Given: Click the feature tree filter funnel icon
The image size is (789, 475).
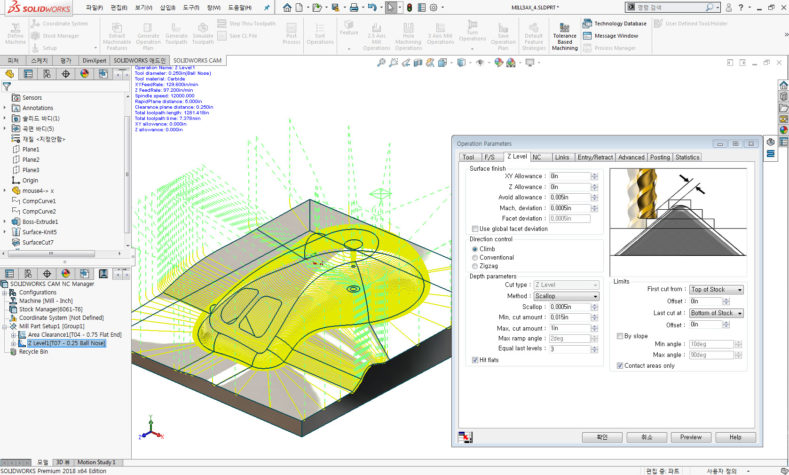Looking at the screenshot, I should click(7, 86).
